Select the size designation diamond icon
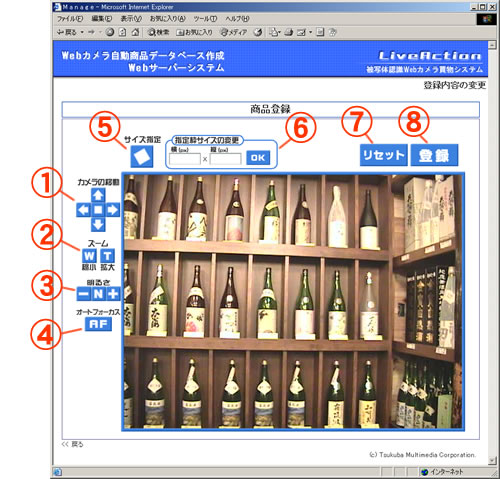Screen dimensions: 500x479 click(x=142, y=156)
